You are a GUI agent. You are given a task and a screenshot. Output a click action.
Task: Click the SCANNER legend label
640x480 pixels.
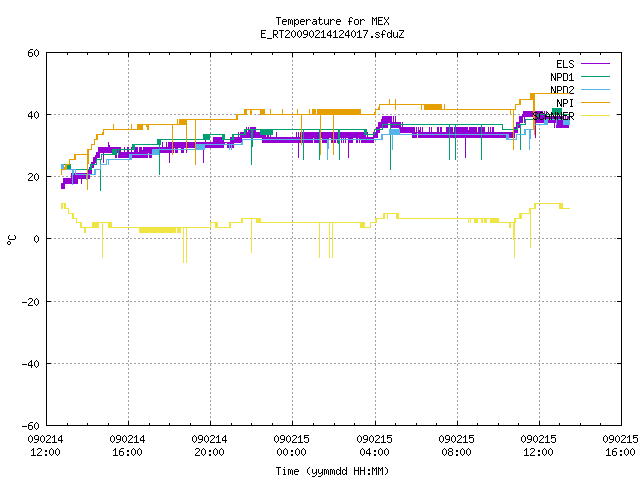(x=553, y=116)
